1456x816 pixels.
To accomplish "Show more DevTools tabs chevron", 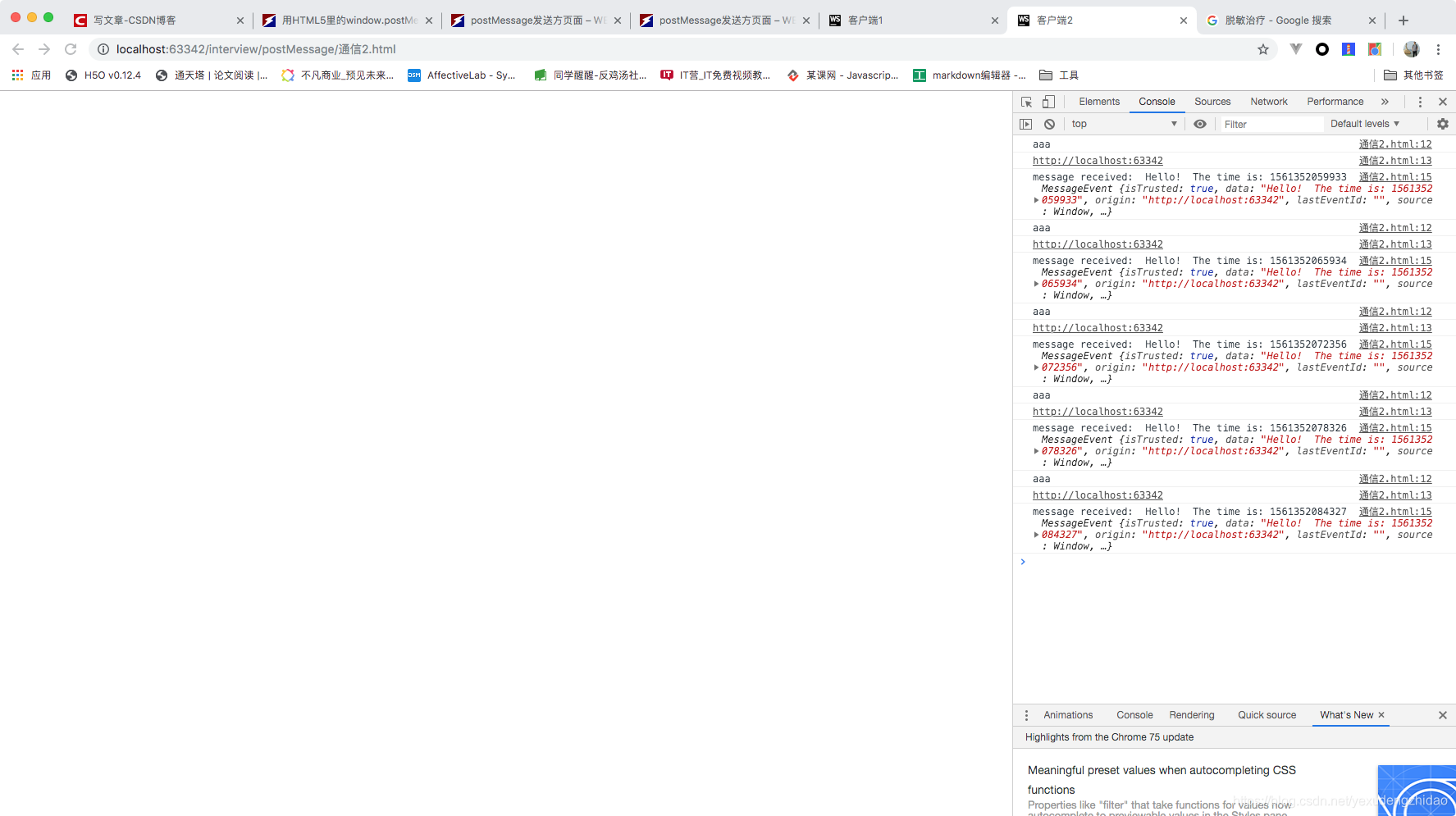I will (1385, 102).
